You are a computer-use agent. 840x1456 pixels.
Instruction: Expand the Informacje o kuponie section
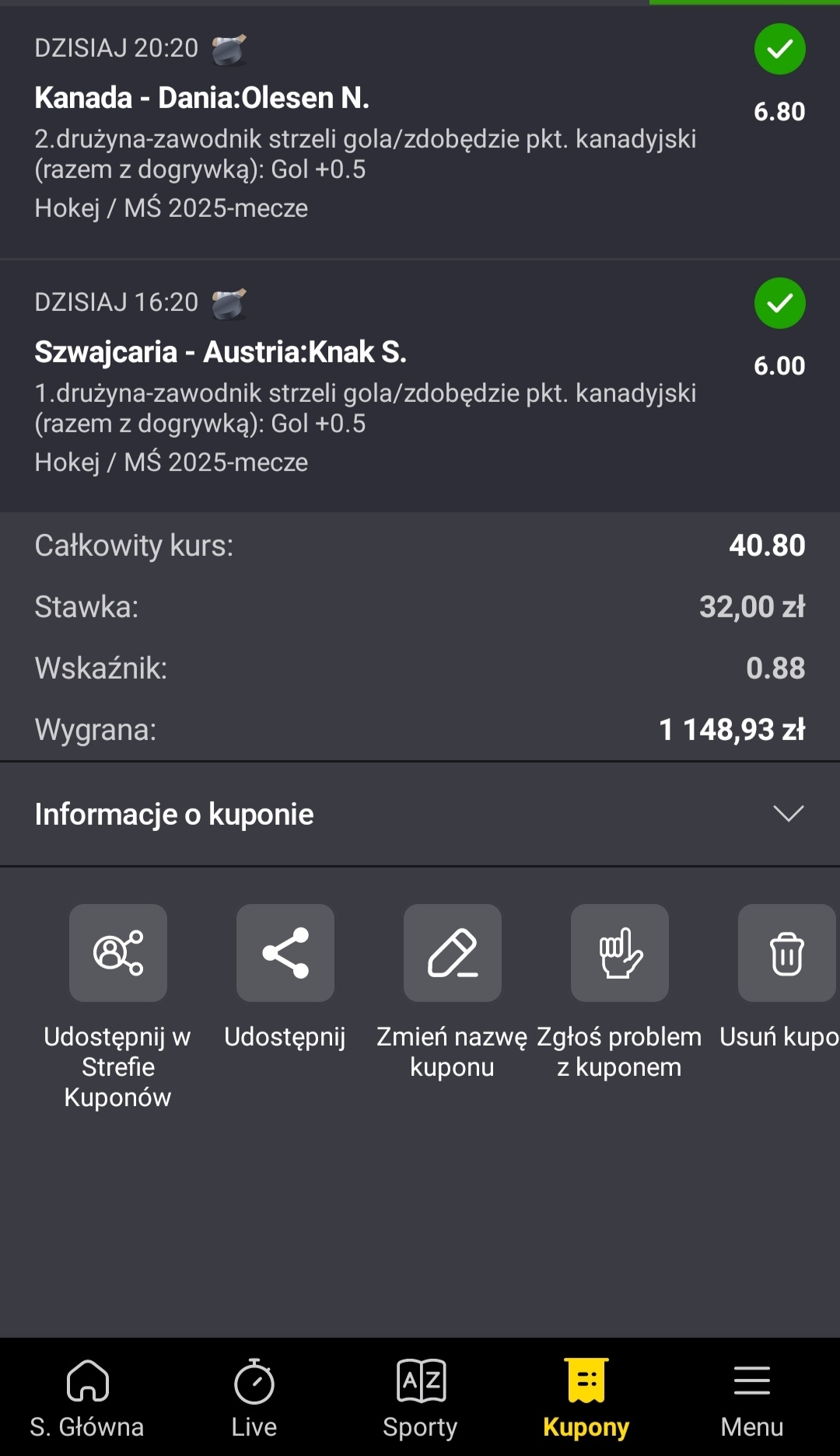[x=174, y=814]
